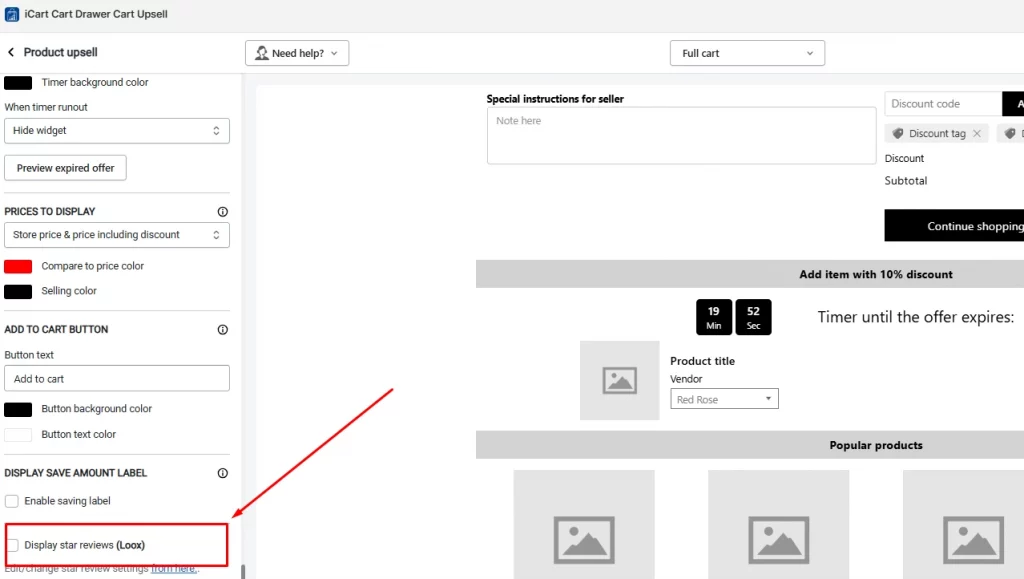Click Display Save Amount Label info icon

[x=222, y=473]
